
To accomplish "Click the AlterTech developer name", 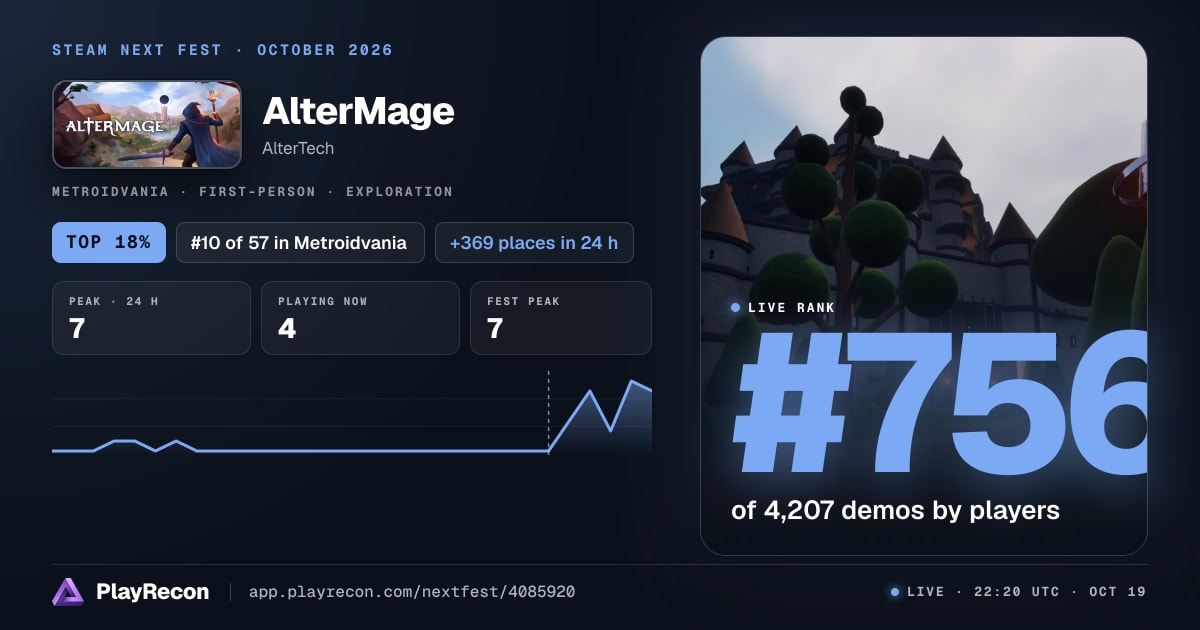I will pos(298,148).
